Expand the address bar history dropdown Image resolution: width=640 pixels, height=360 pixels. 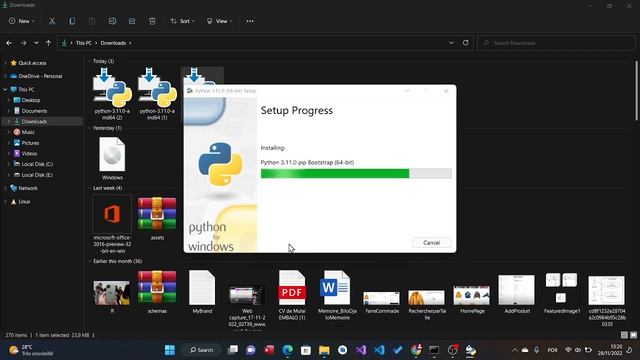451,43
